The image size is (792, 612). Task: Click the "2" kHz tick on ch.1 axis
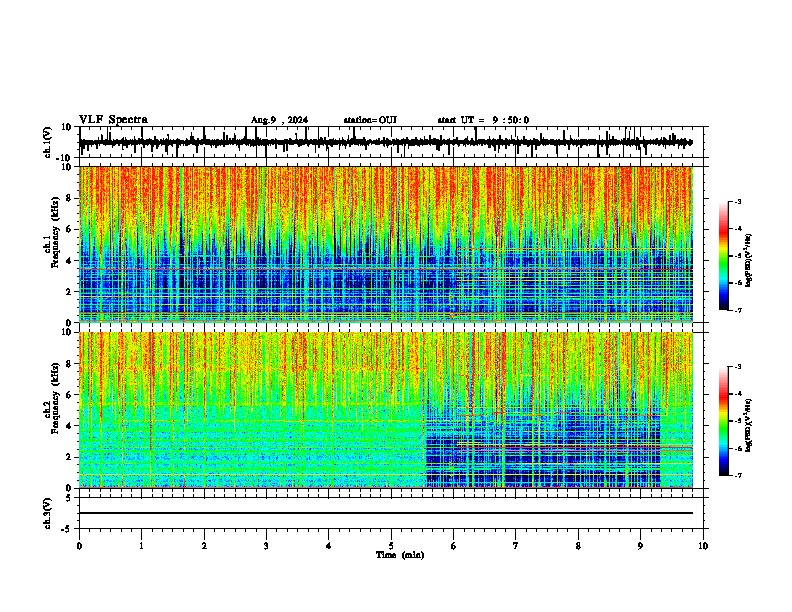(71, 291)
